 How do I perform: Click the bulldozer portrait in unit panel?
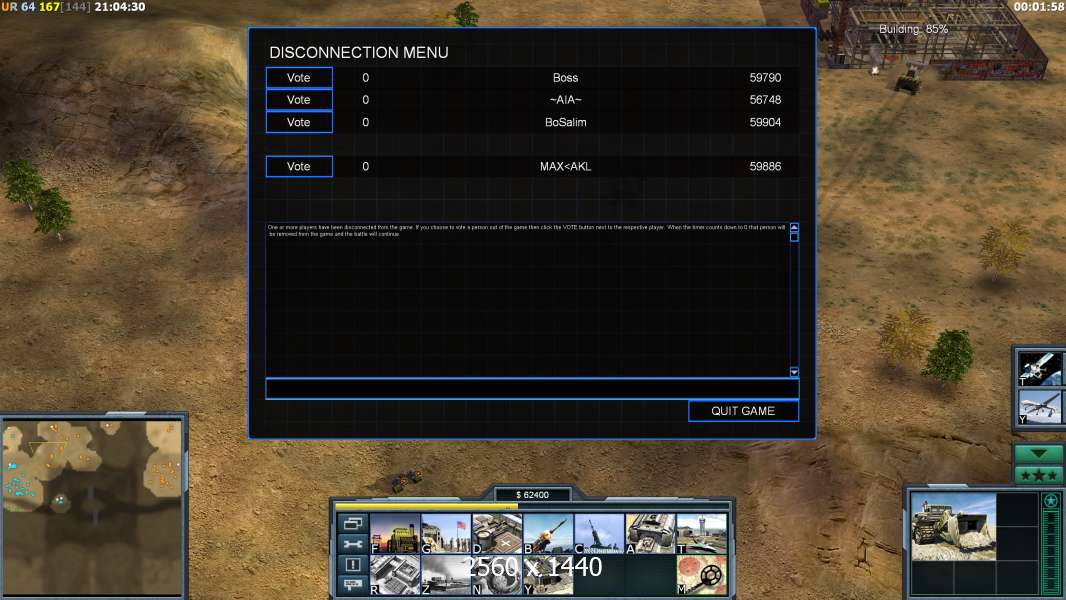(953, 527)
